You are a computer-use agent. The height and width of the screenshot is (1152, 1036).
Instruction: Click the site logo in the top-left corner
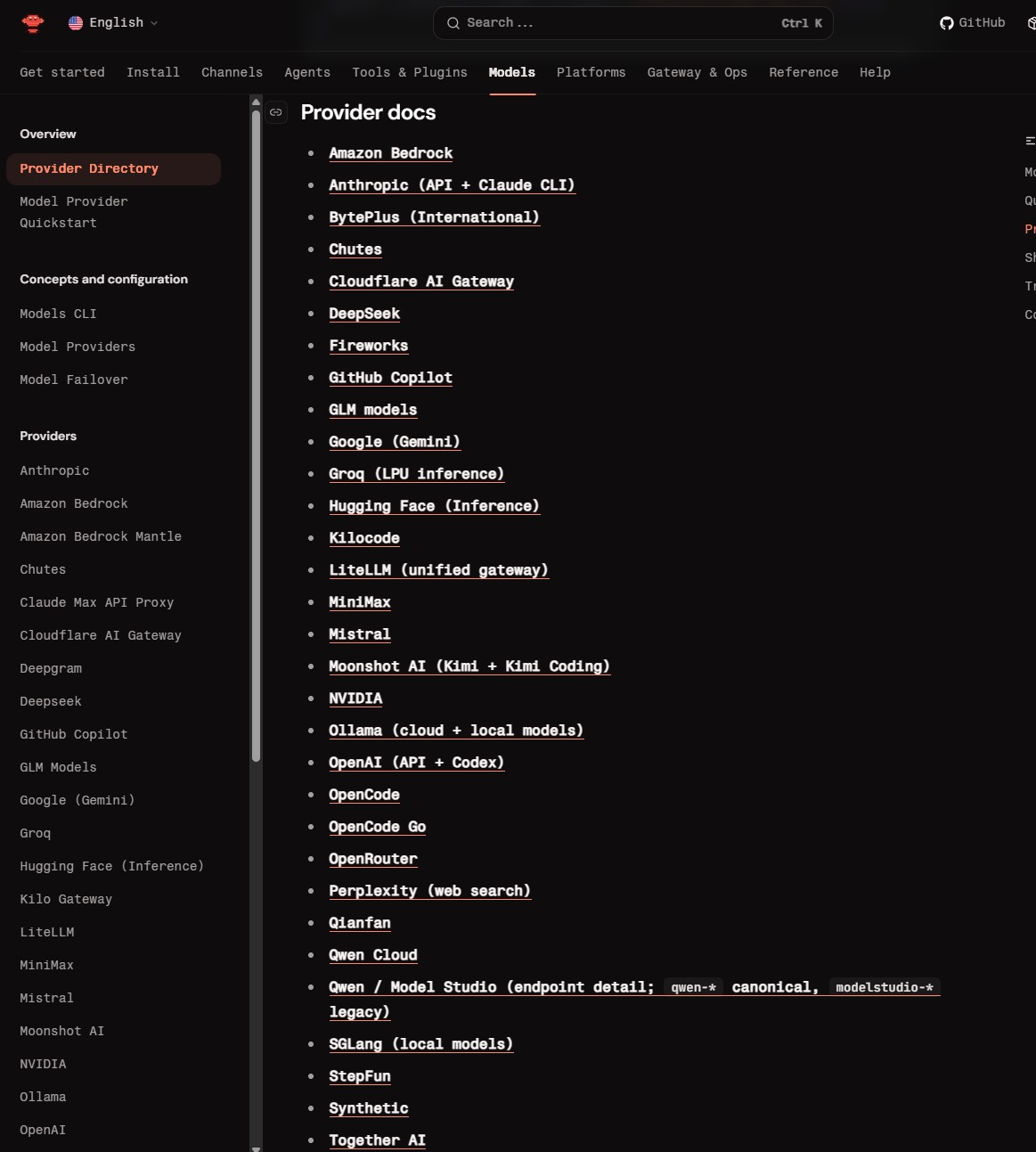[32, 23]
